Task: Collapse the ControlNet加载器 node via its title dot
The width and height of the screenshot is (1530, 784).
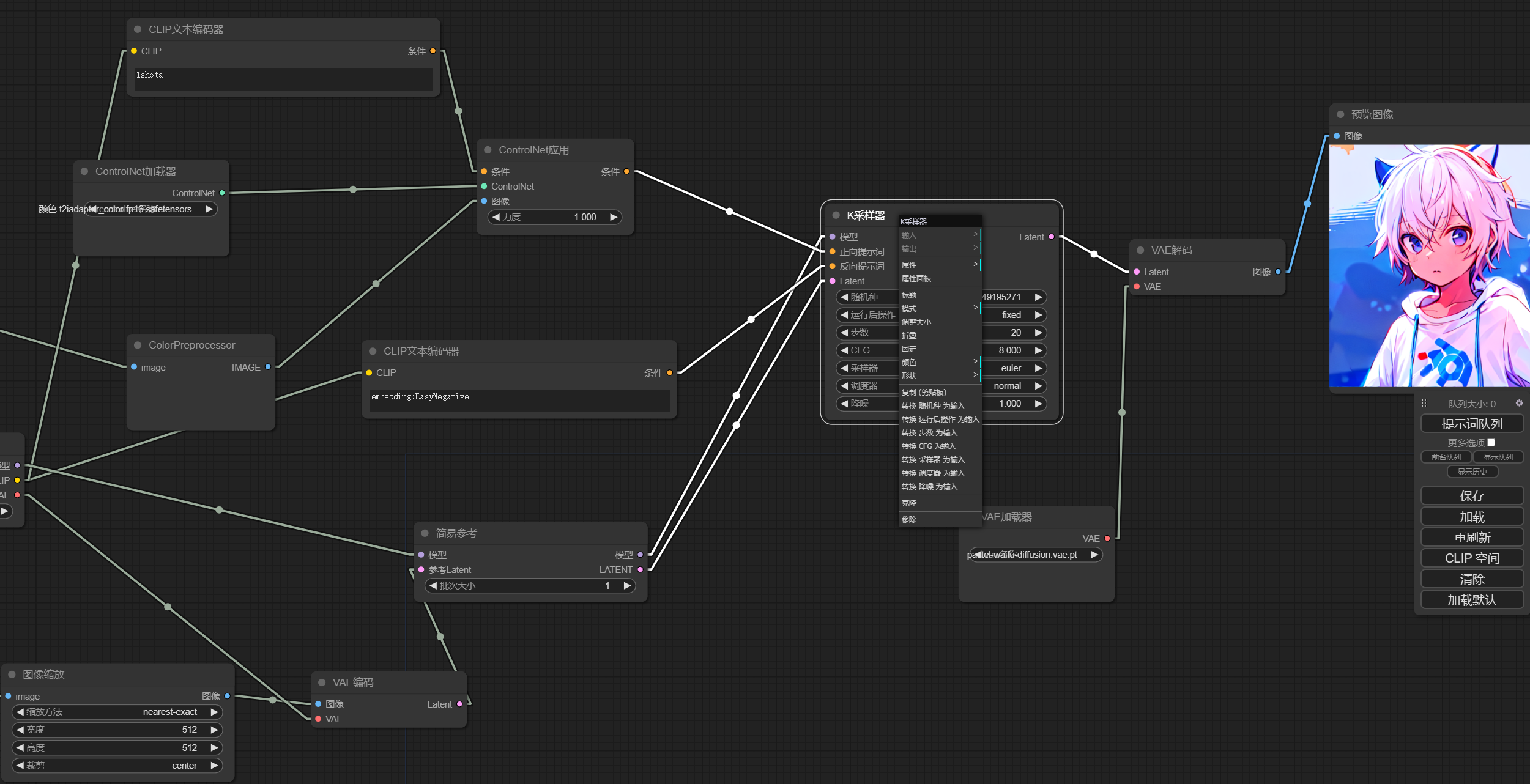Action: (x=84, y=171)
